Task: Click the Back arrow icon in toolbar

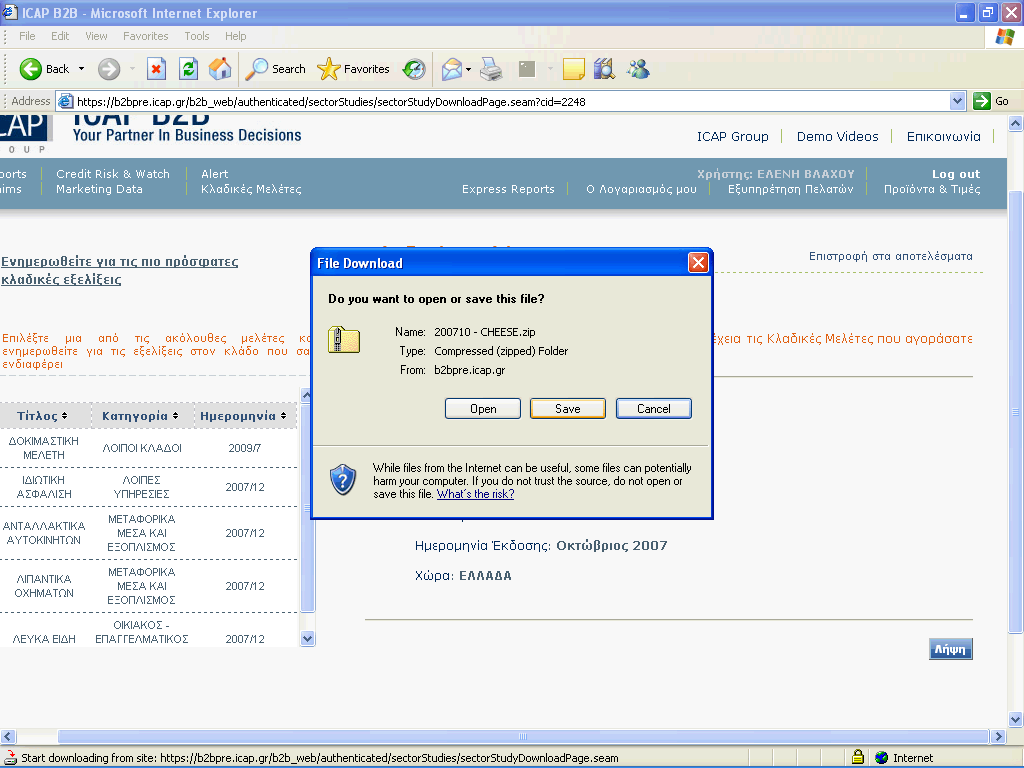Action: (x=30, y=69)
